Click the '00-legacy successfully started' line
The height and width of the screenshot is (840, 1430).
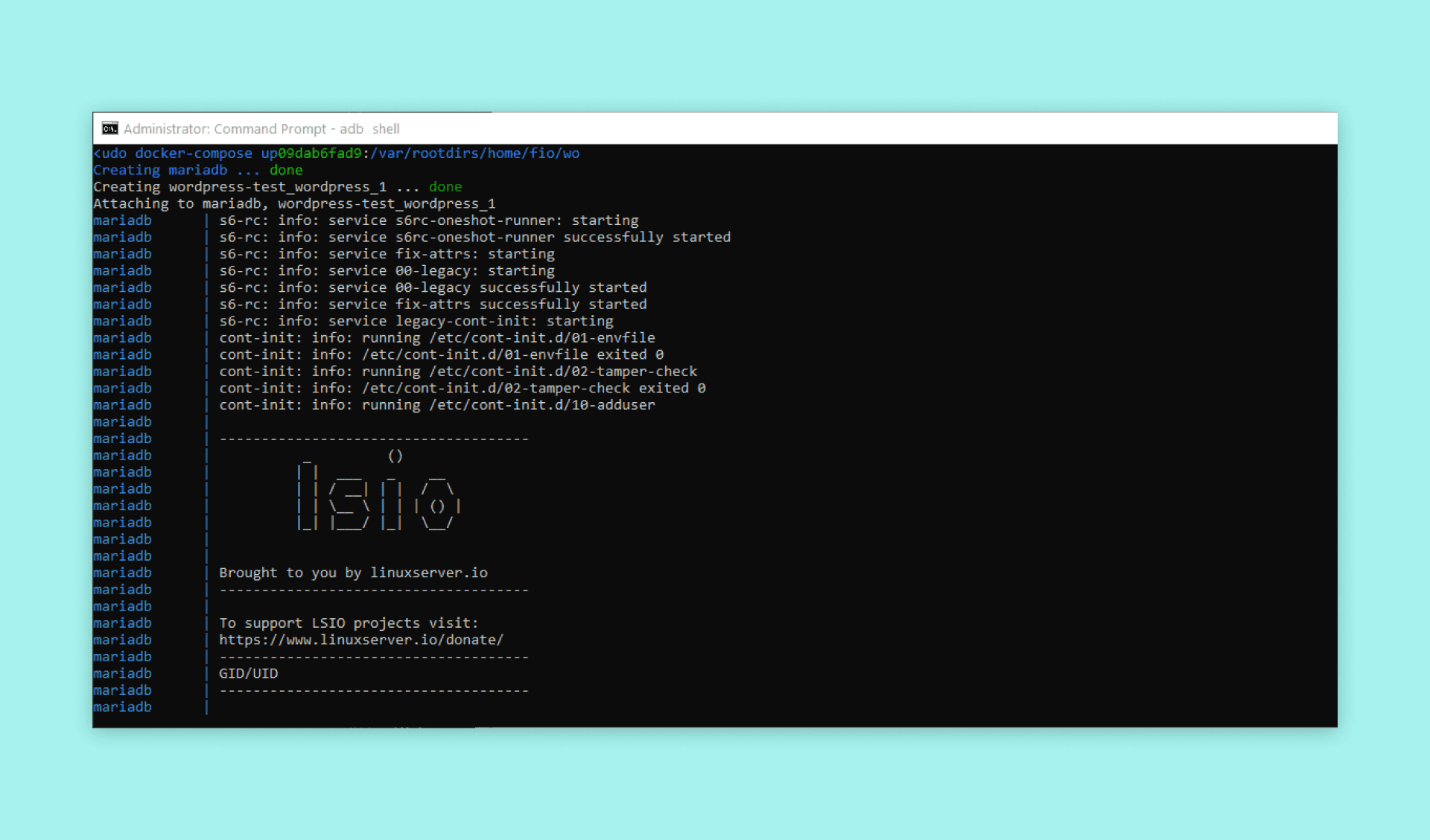pyautogui.click(x=433, y=287)
